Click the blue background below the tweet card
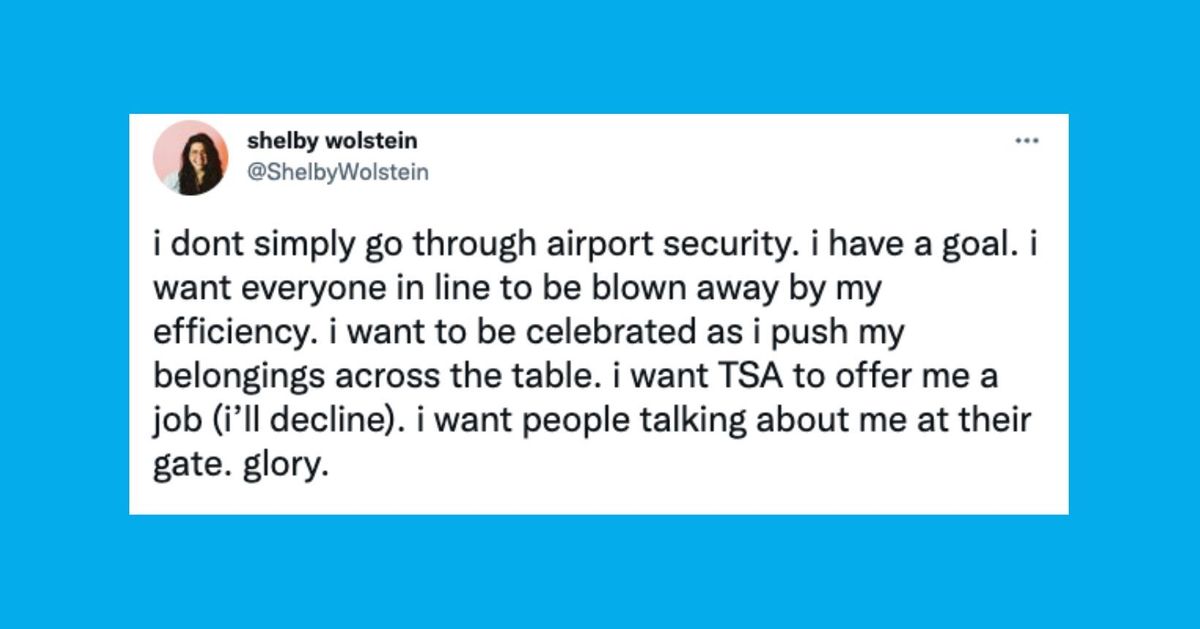The height and width of the screenshot is (629, 1200). (600, 572)
